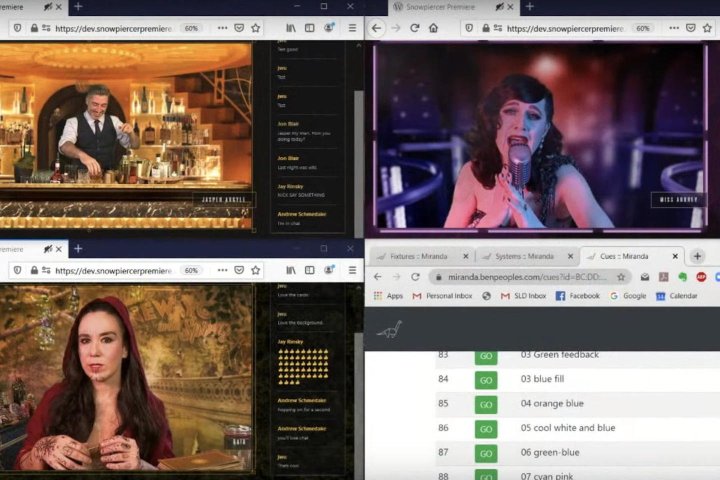Reload the Miranda cues page in Chrome

(x=416, y=277)
